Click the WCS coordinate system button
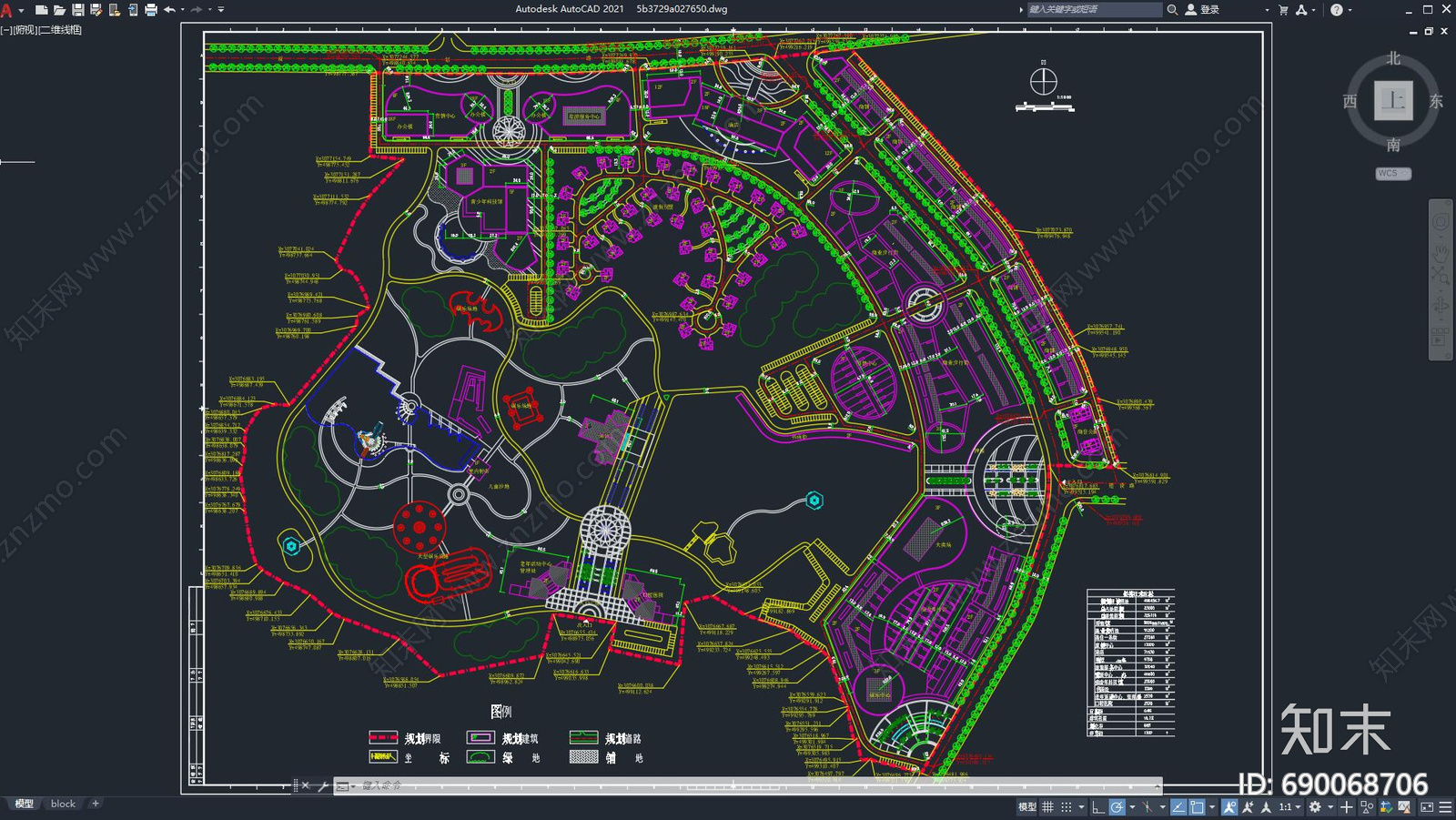 1392,174
